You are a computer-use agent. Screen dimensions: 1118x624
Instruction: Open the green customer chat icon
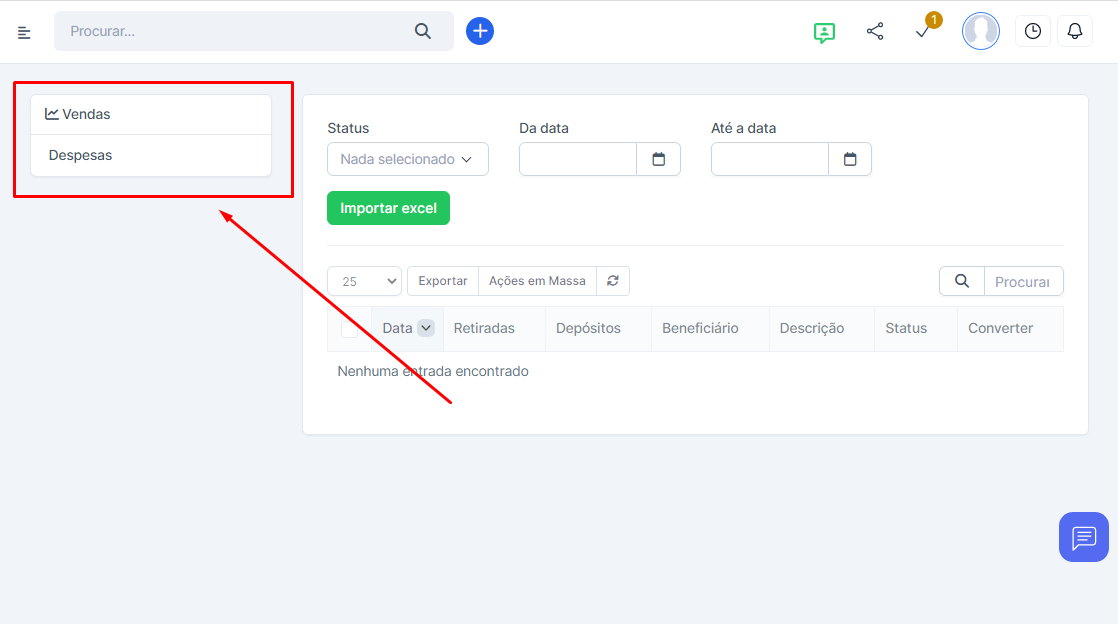tap(824, 32)
